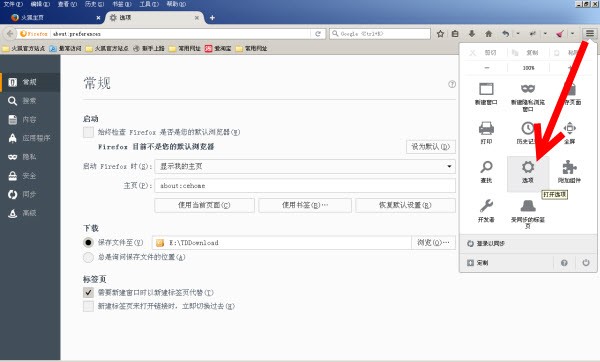
Task: Select 高级 in preferences sidebar
Action: (30, 213)
